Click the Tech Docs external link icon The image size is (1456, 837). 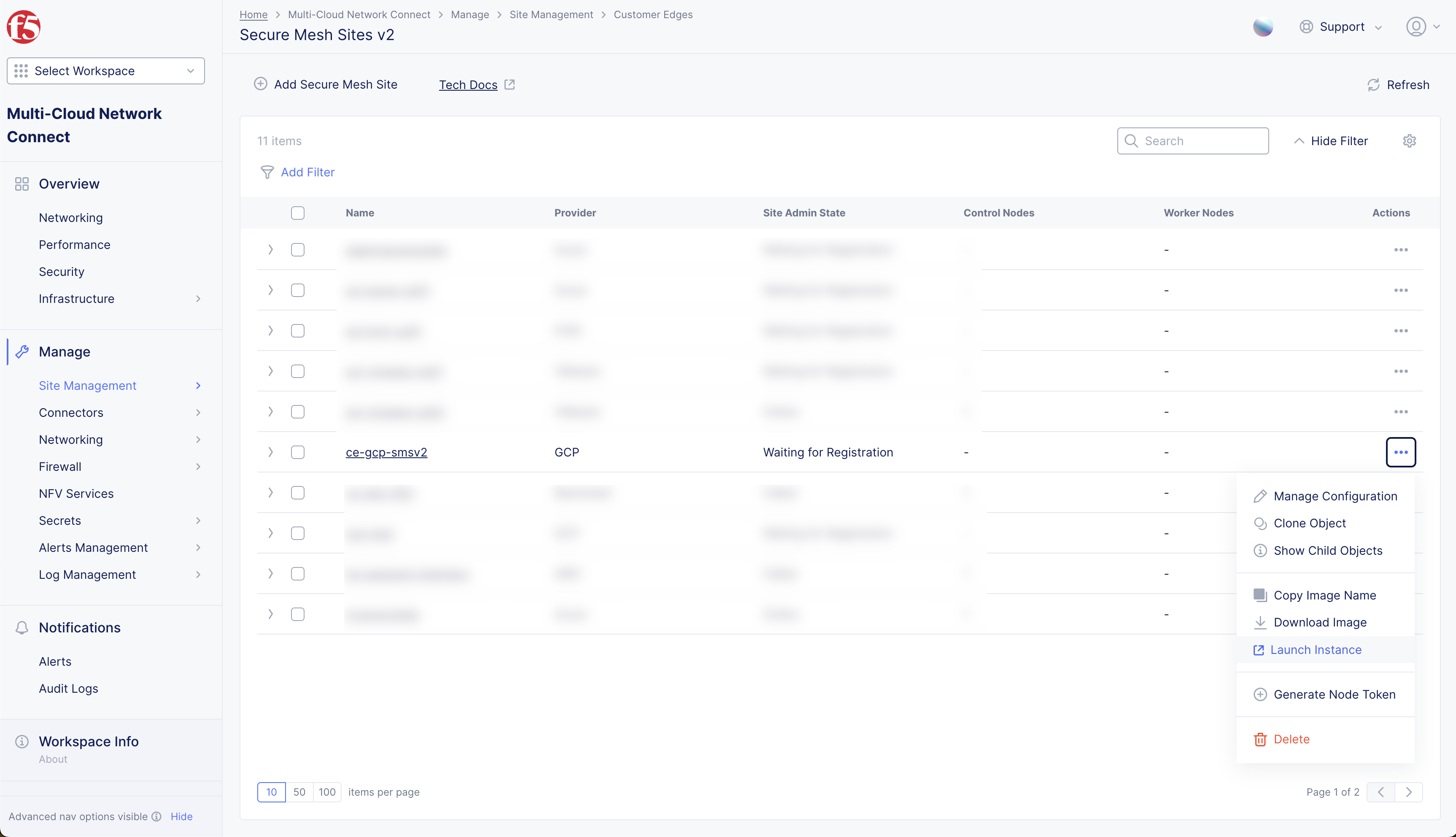pyautogui.click(x=510, y=84)
